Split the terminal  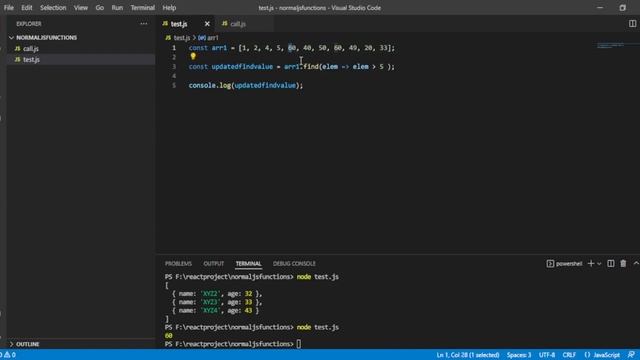(611, 264)
